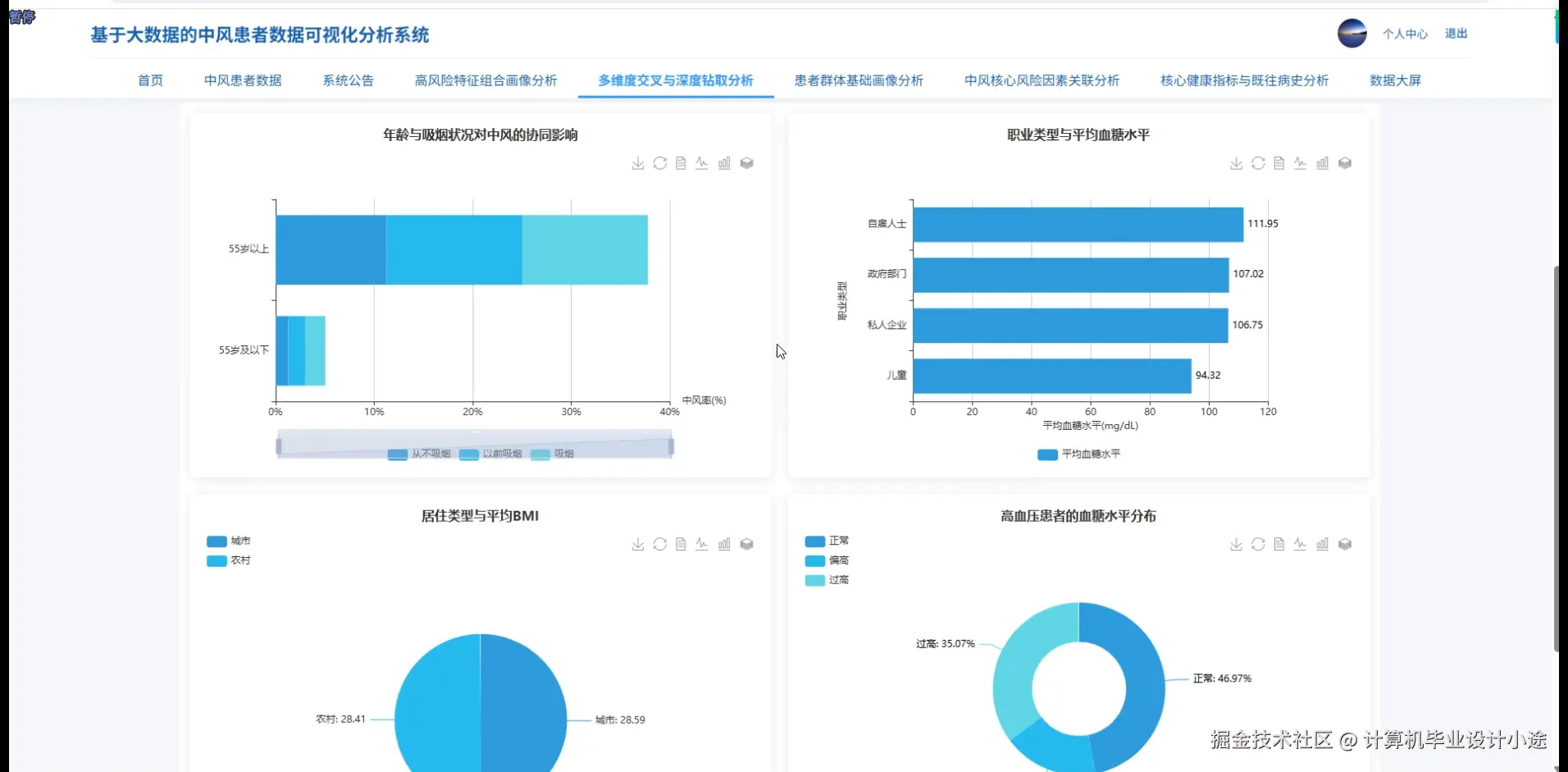Viewport: 1568px width, 772px height.
Task: Open the 系统公告 tab
Action: pyautogui.click(x=348, y=80)
